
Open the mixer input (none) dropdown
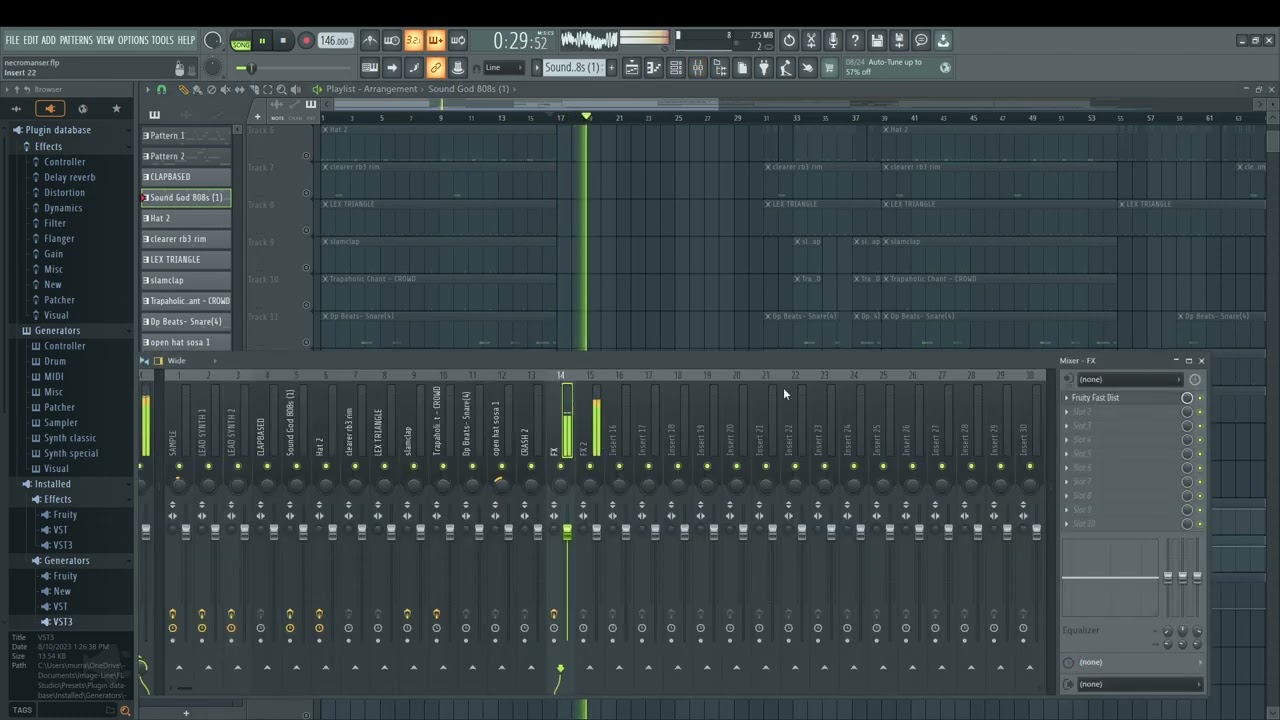coord(1129,380)
